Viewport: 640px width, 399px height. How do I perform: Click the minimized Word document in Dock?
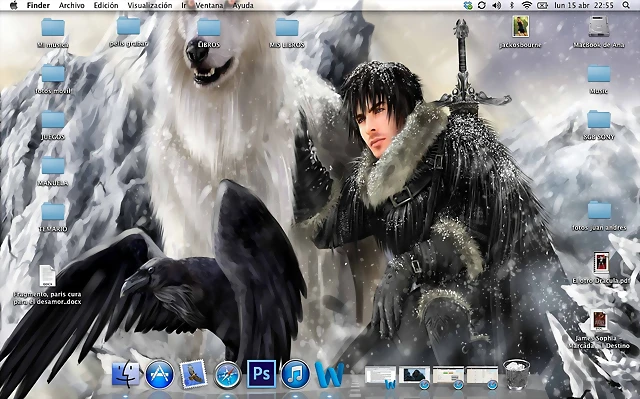click(x=380, y=375)
